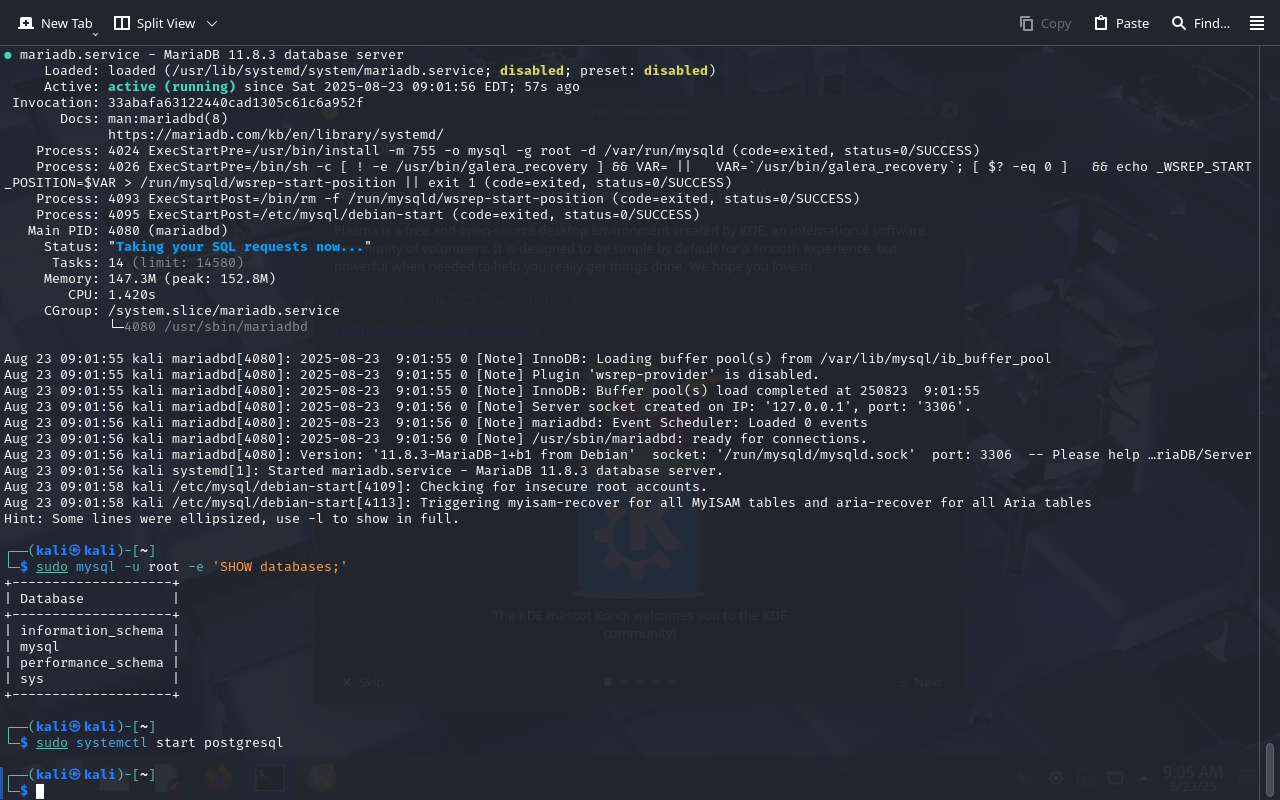The image size is (1280, 800).
Task: Click the 'active (running)' status text
Action: click(171, 87)
